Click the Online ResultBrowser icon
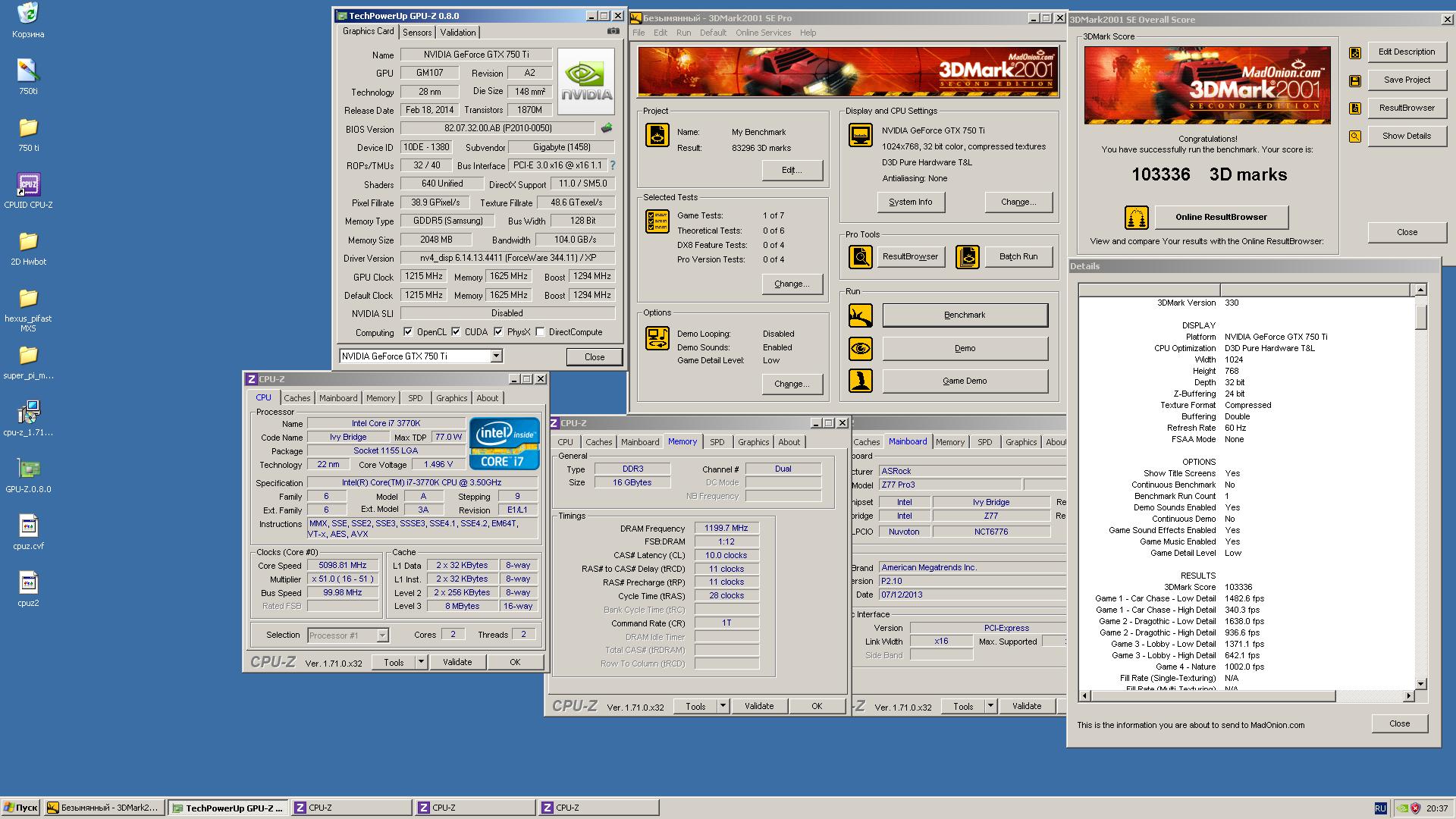 1136,218
